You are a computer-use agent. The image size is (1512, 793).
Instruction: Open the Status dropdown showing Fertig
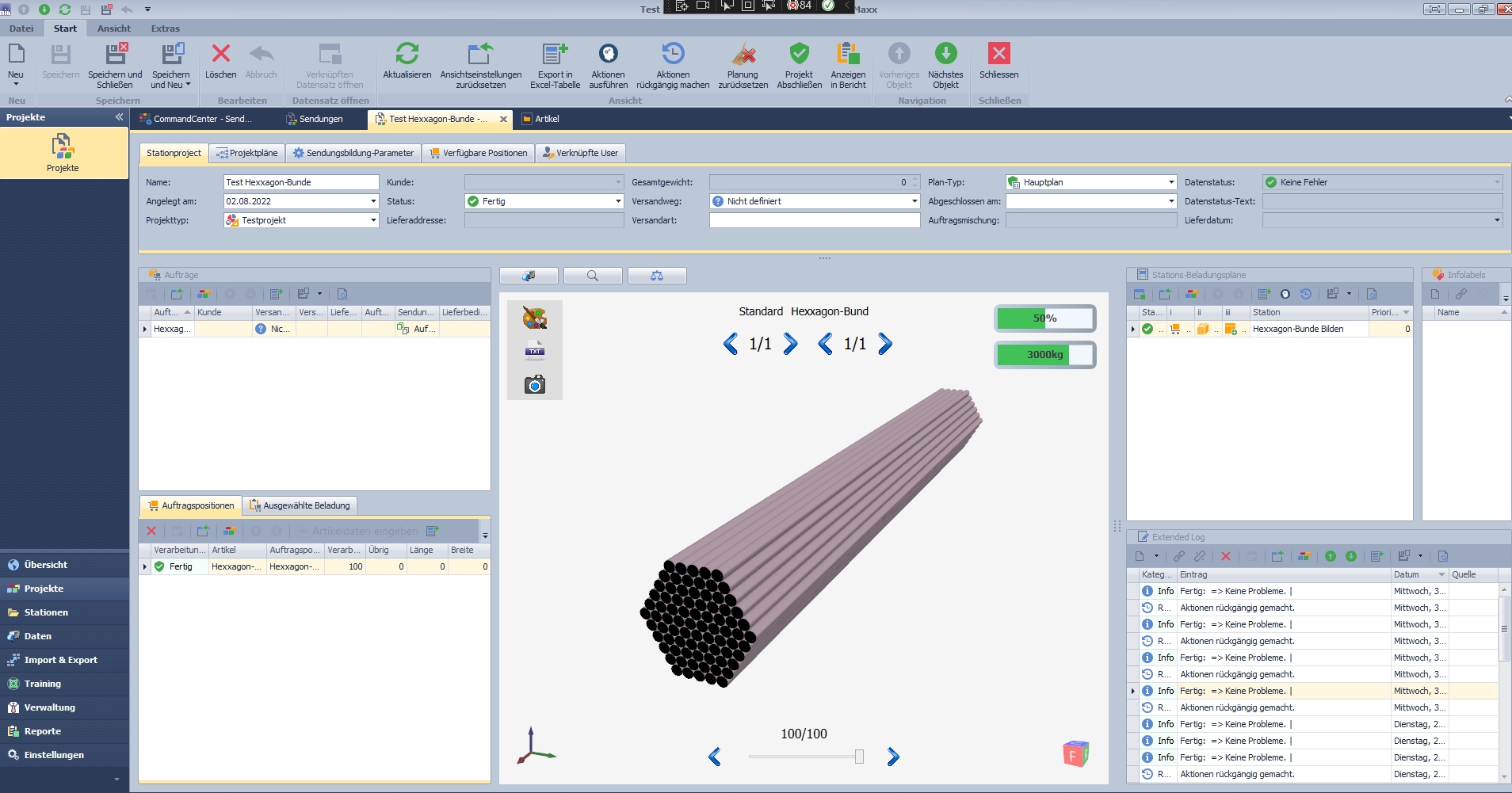click(618, 201)
